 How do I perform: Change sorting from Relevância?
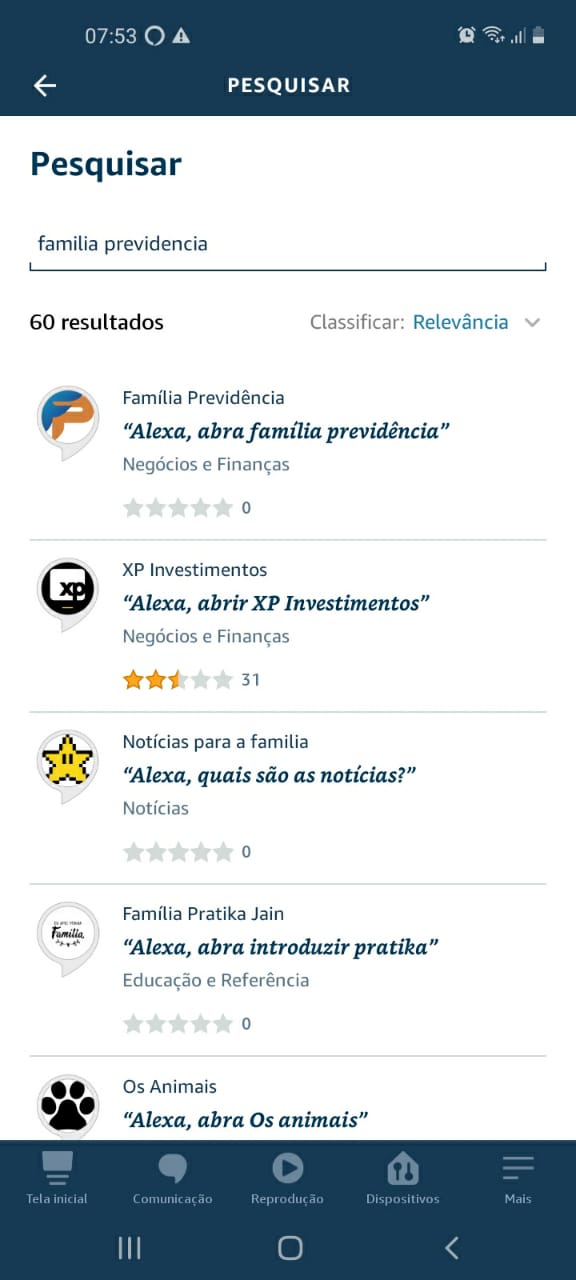461,322
